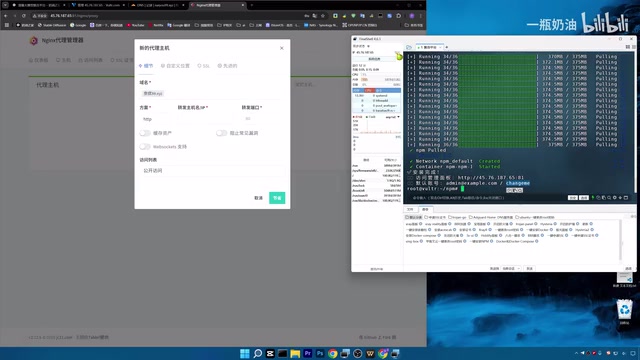Screen dimensions: 640x360
Task: Open folder icon in FinalShell tab bar
Action: [x=409, y=47]
